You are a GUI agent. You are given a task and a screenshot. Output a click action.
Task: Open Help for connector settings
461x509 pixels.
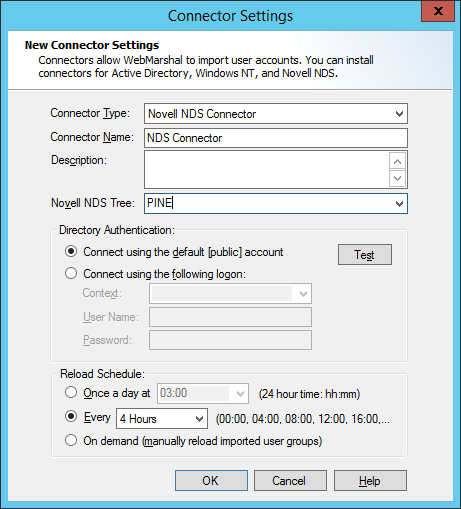click(370, 480)
